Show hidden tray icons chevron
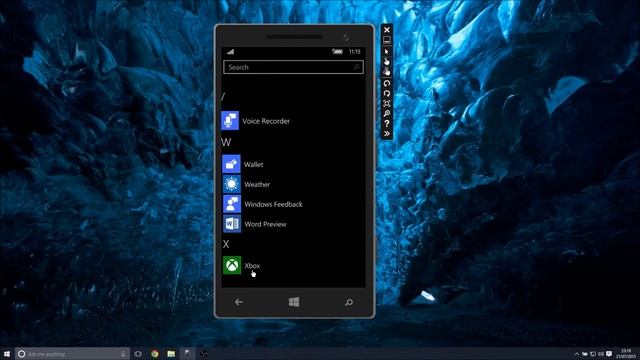 pyautogui.click(x=577, y=354)
